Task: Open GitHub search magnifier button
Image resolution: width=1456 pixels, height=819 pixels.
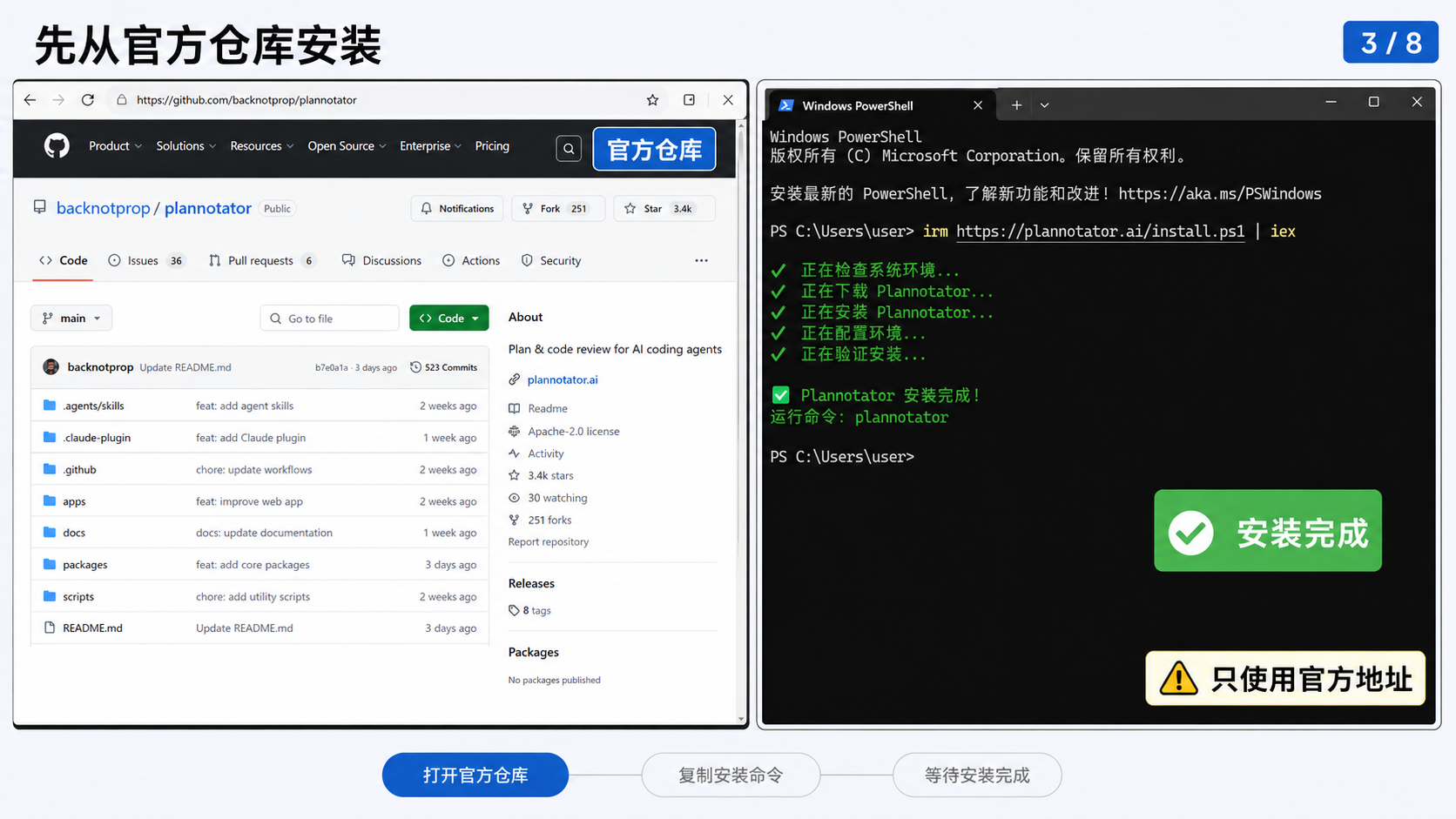Action: [569, 149]
